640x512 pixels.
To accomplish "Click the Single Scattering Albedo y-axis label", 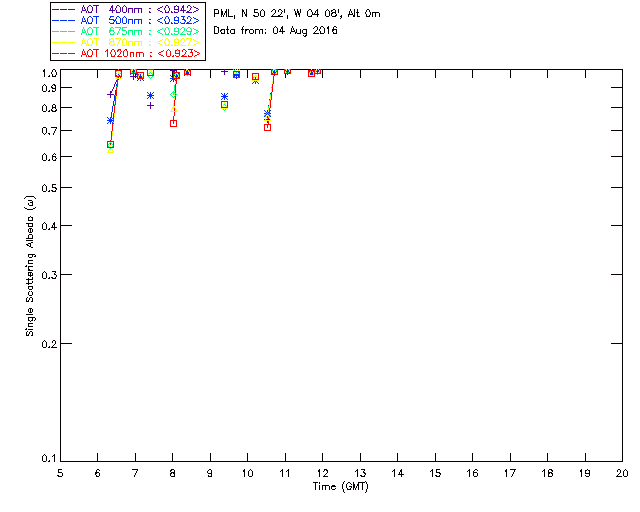I will [30, 265].
